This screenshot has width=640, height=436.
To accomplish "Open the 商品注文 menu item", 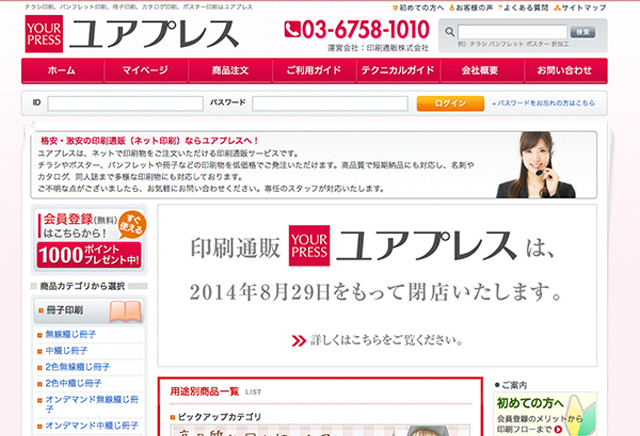I will tap(230, 70).
